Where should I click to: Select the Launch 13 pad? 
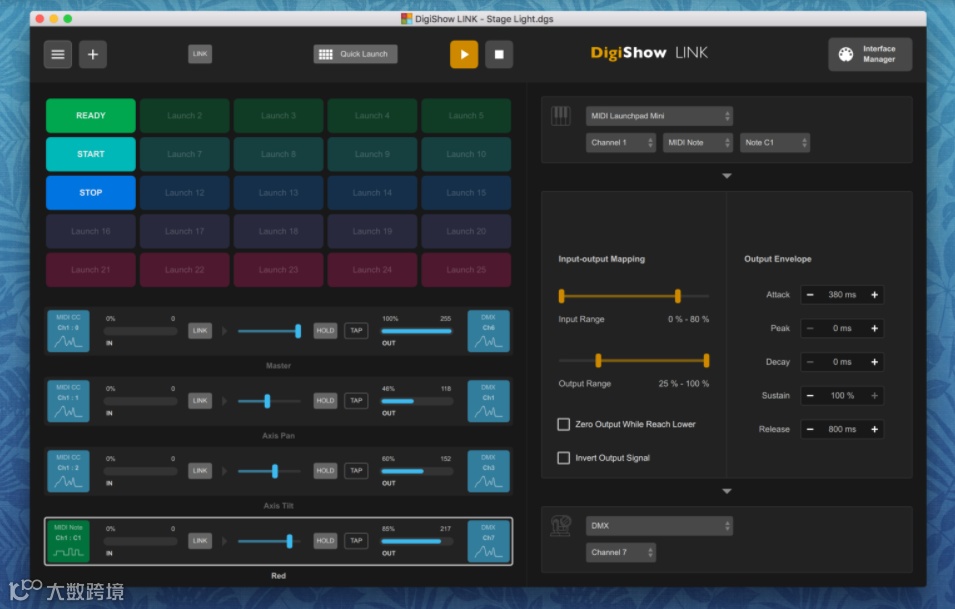coord(278,192)
